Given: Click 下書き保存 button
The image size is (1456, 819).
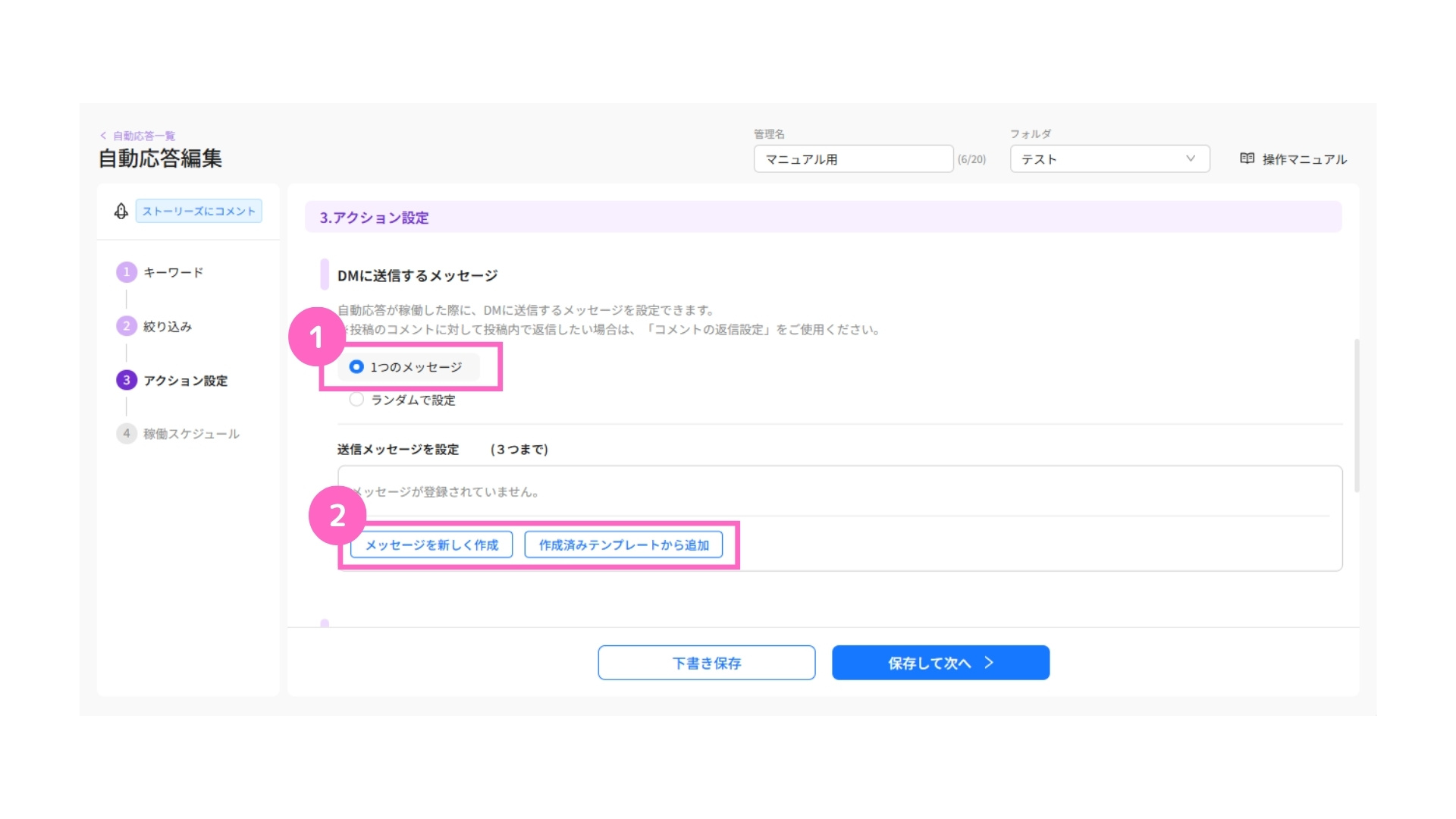Looking at the screenshot, I should click(707, 663).
